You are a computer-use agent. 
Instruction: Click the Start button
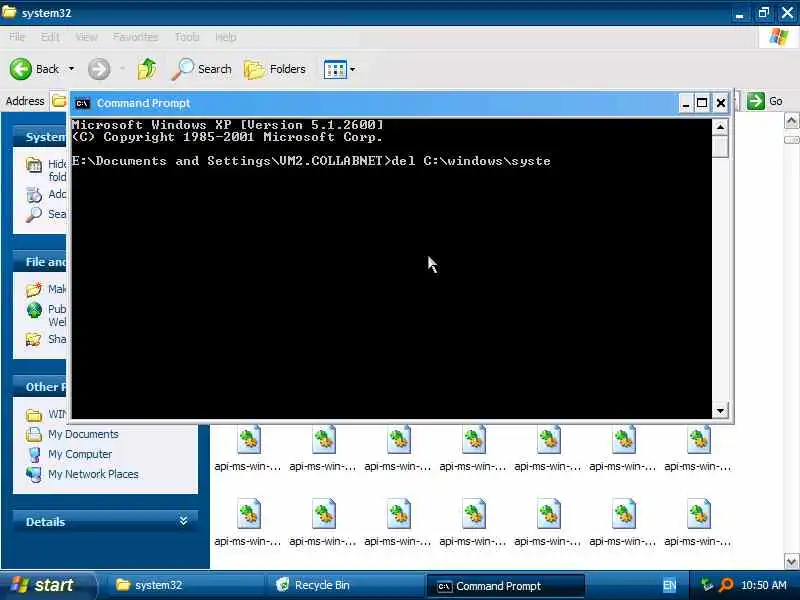pyautogui.click(x=47, y=585)
